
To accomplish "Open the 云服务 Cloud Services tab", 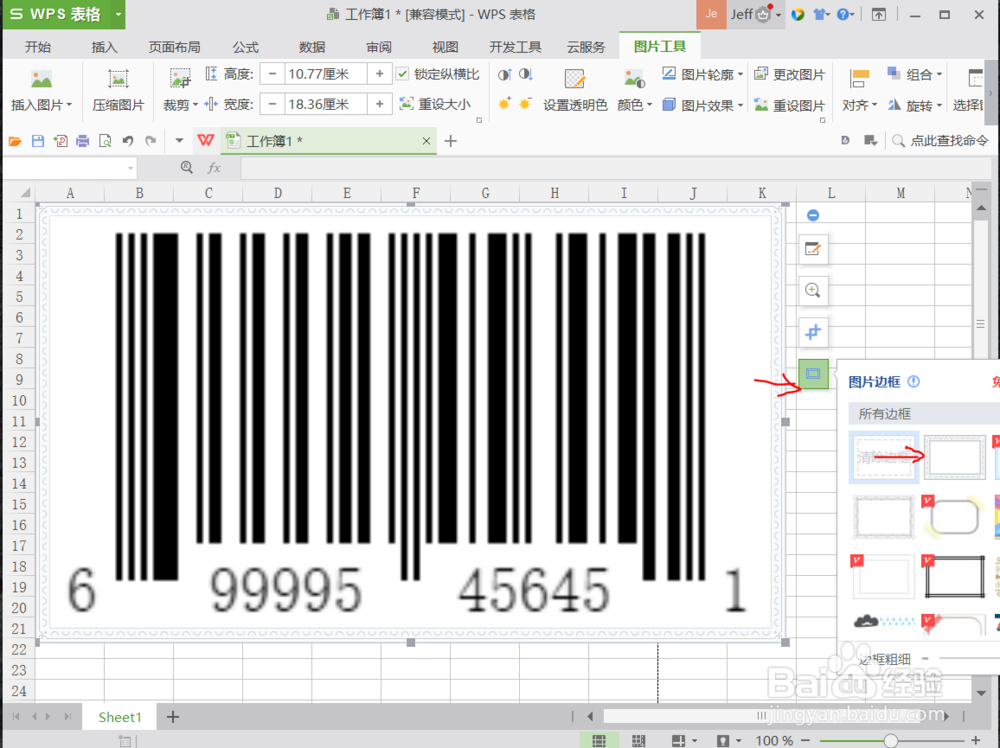I will pos(585,47).
